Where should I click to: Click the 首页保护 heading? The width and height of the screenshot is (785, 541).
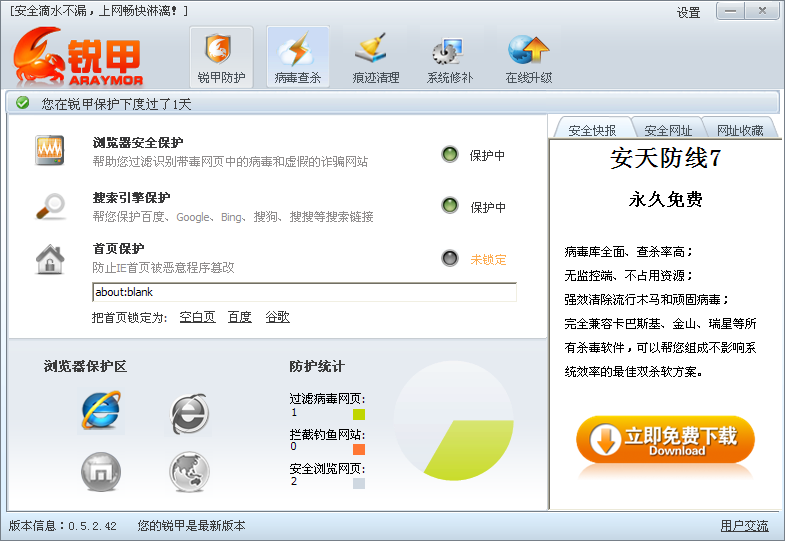(118, 249)
